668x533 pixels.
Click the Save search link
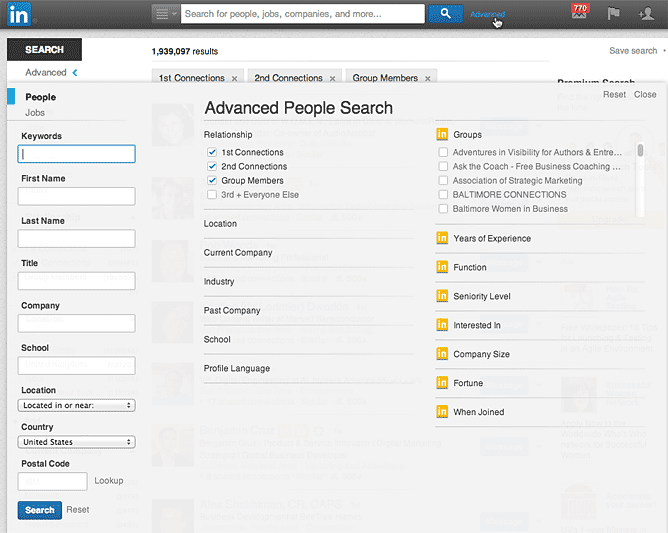click(633, 51)
